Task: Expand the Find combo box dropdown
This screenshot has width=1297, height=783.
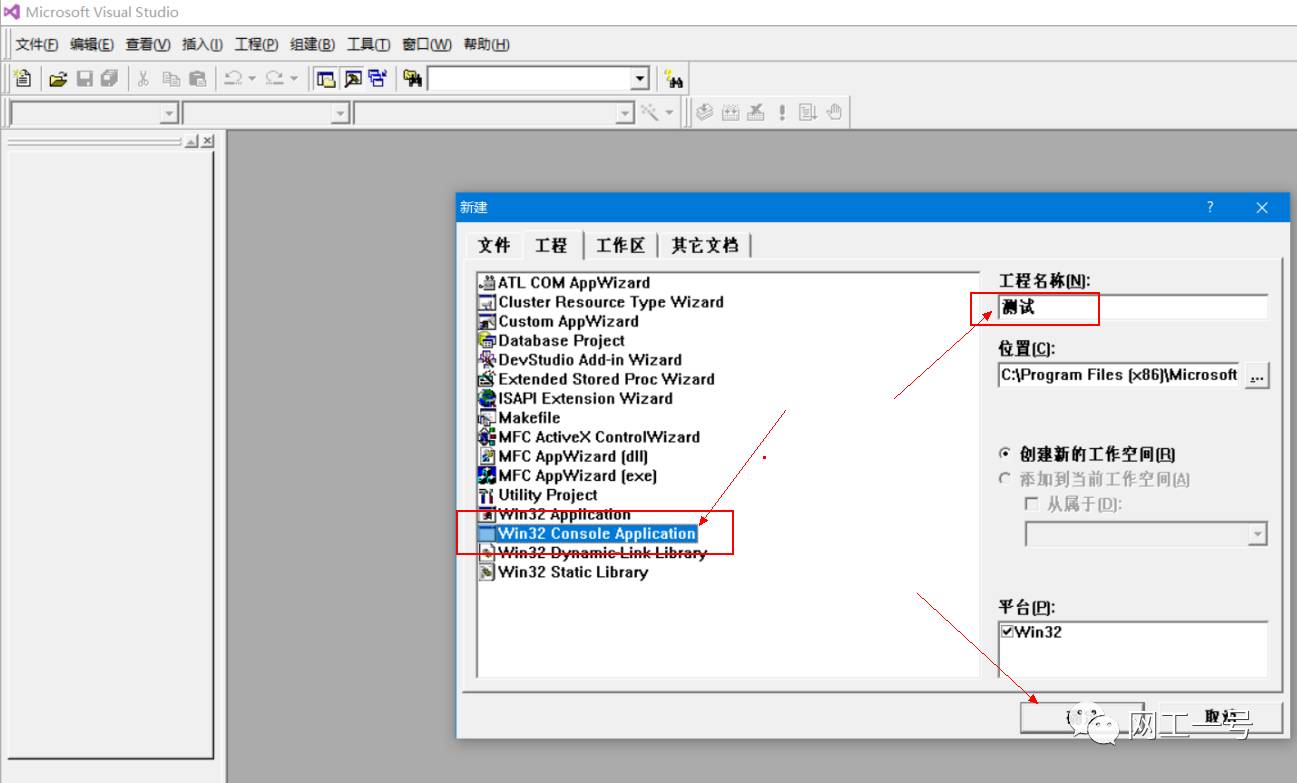Action: pos(640,79)
